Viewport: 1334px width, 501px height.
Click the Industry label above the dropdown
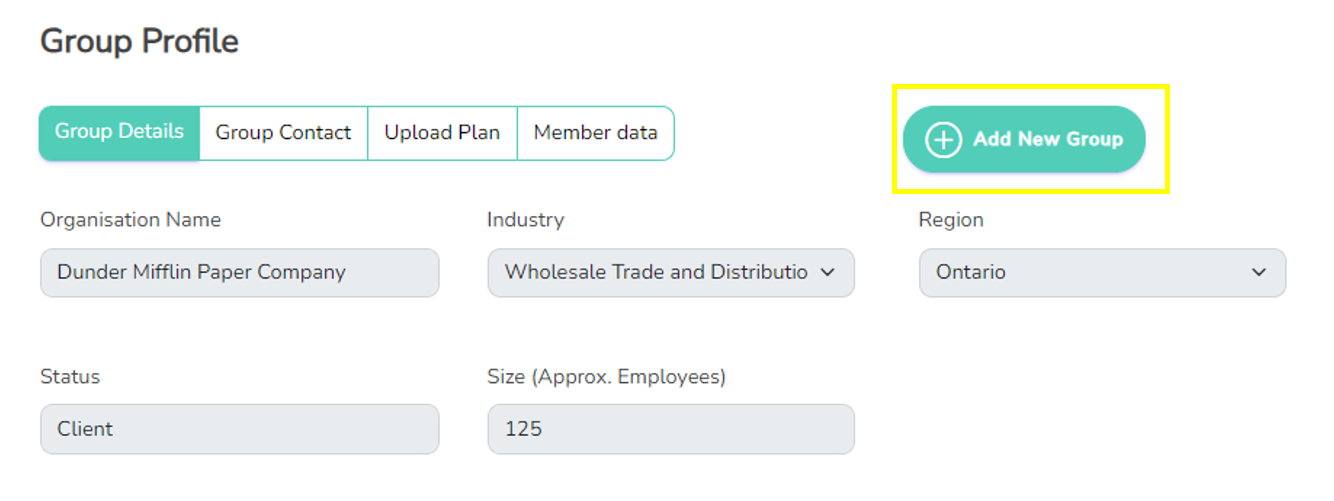[x=526, y=220]
